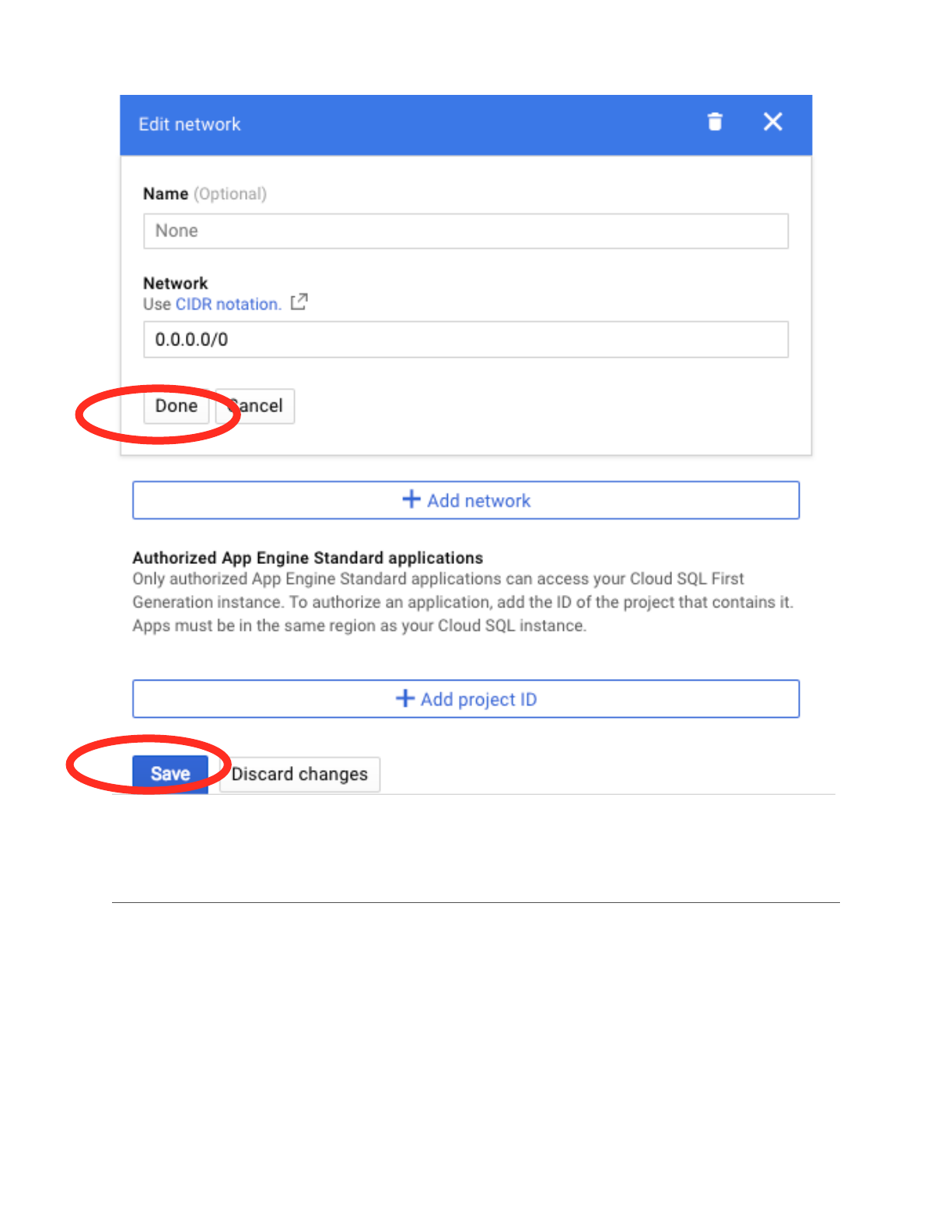Click Discard changes
The image size is (952, 1232).
pyautogui.click(x=299, y=775)
